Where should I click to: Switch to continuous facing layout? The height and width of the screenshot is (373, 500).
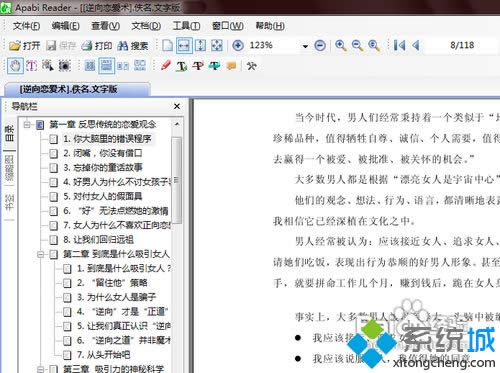(x=140, y=66)
